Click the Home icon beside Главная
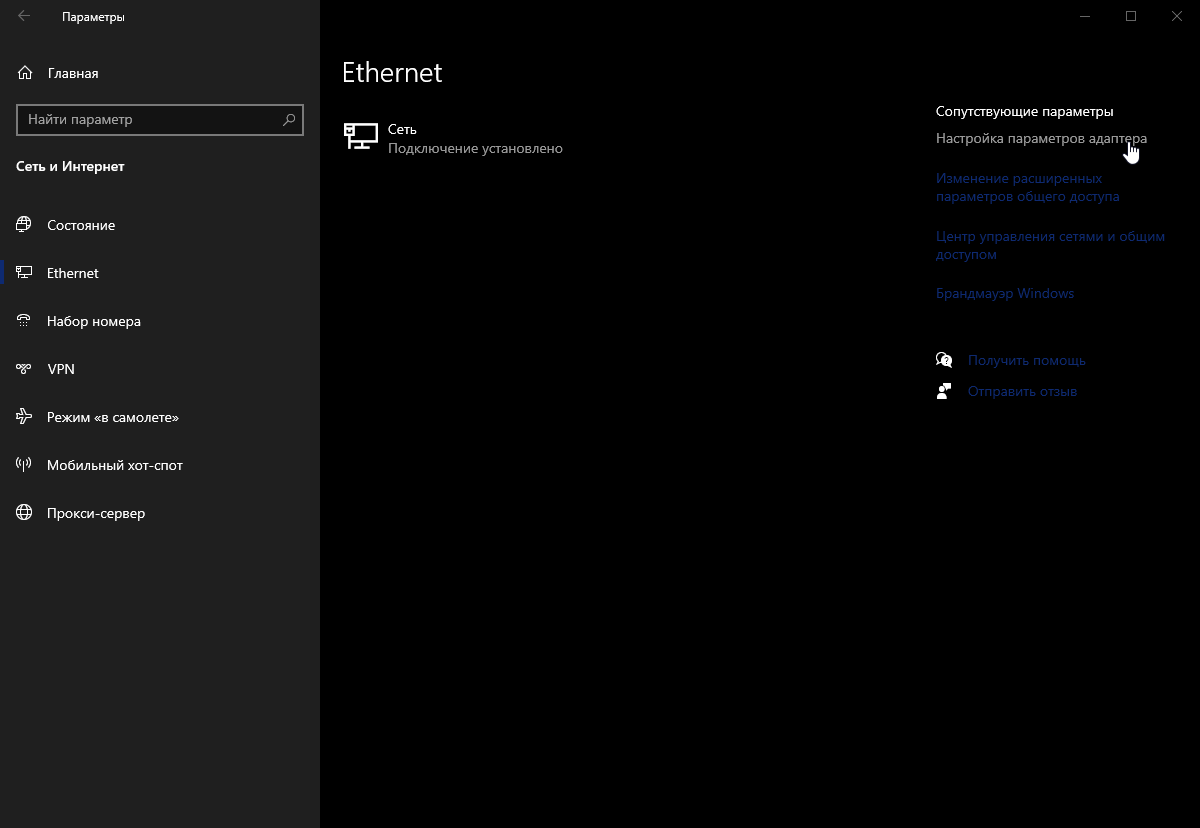The height and width of the screenshot is (828, 1200). [x=25, y=73]
